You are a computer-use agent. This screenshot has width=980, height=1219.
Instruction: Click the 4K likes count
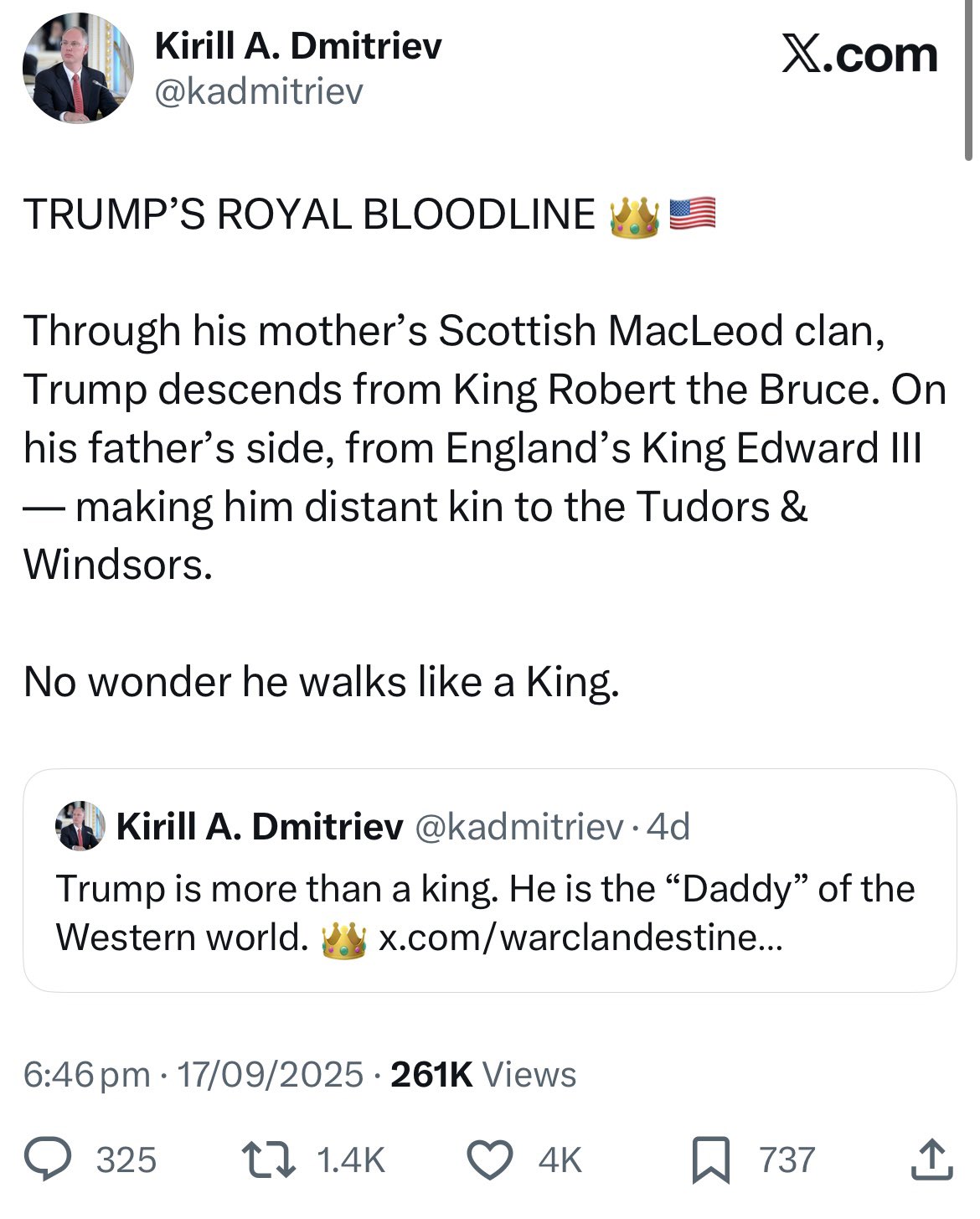point(560,1160)
